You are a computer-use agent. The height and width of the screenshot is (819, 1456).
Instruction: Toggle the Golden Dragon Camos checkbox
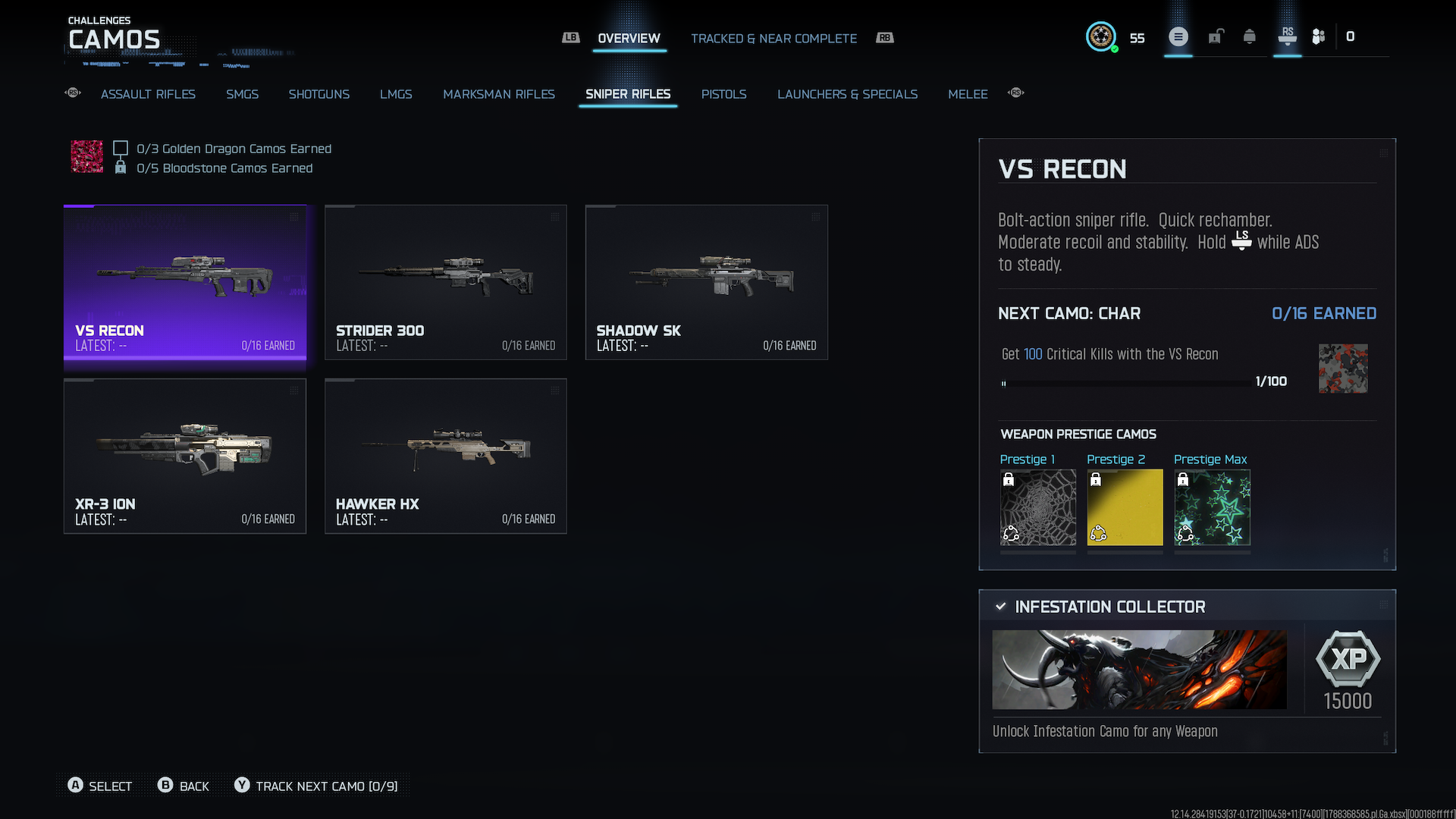coord(120,148)
